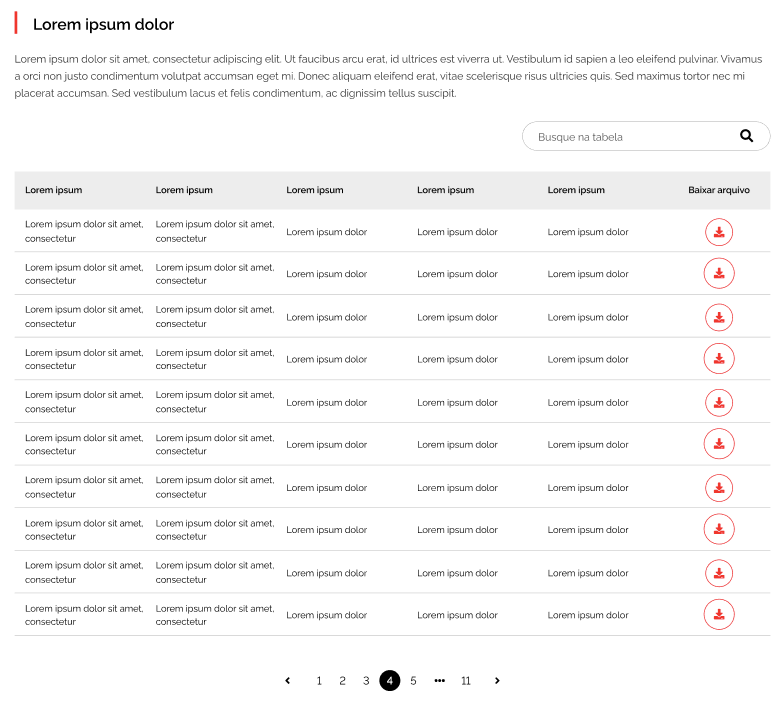The height and width of the screenshot is (701, 781).
Task: Download the file in the sixth table row
Action: click(x=719, y=445)
